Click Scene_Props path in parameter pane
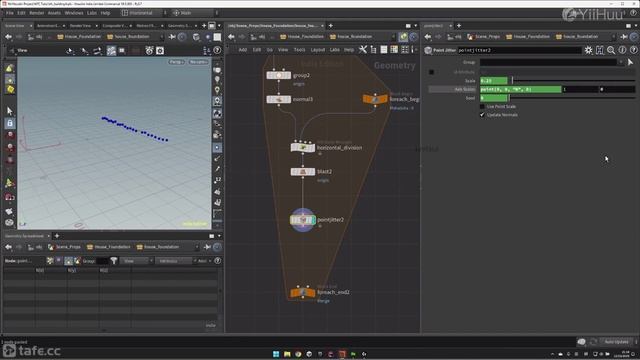The width and height of the screenshot is (640, 360). point(484,37)
